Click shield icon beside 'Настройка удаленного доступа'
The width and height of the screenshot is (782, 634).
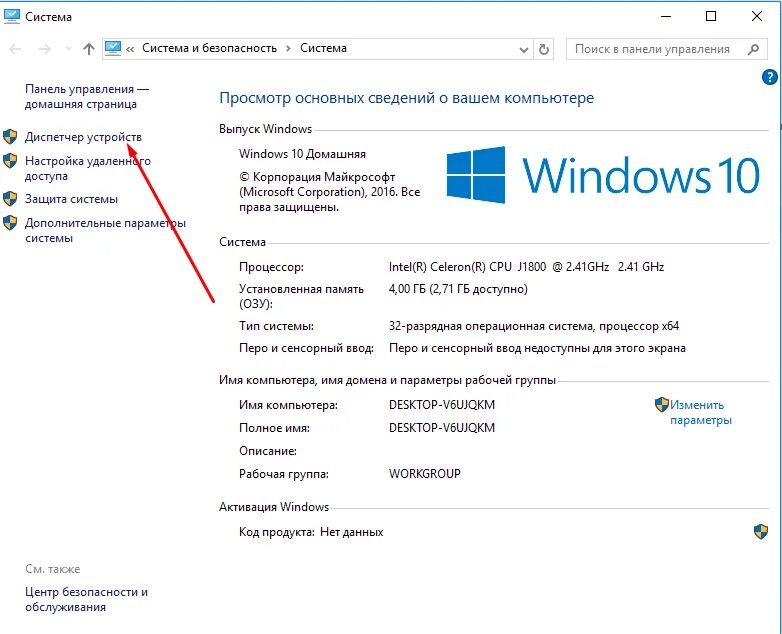pyautogui.click(x=10, y=161)
